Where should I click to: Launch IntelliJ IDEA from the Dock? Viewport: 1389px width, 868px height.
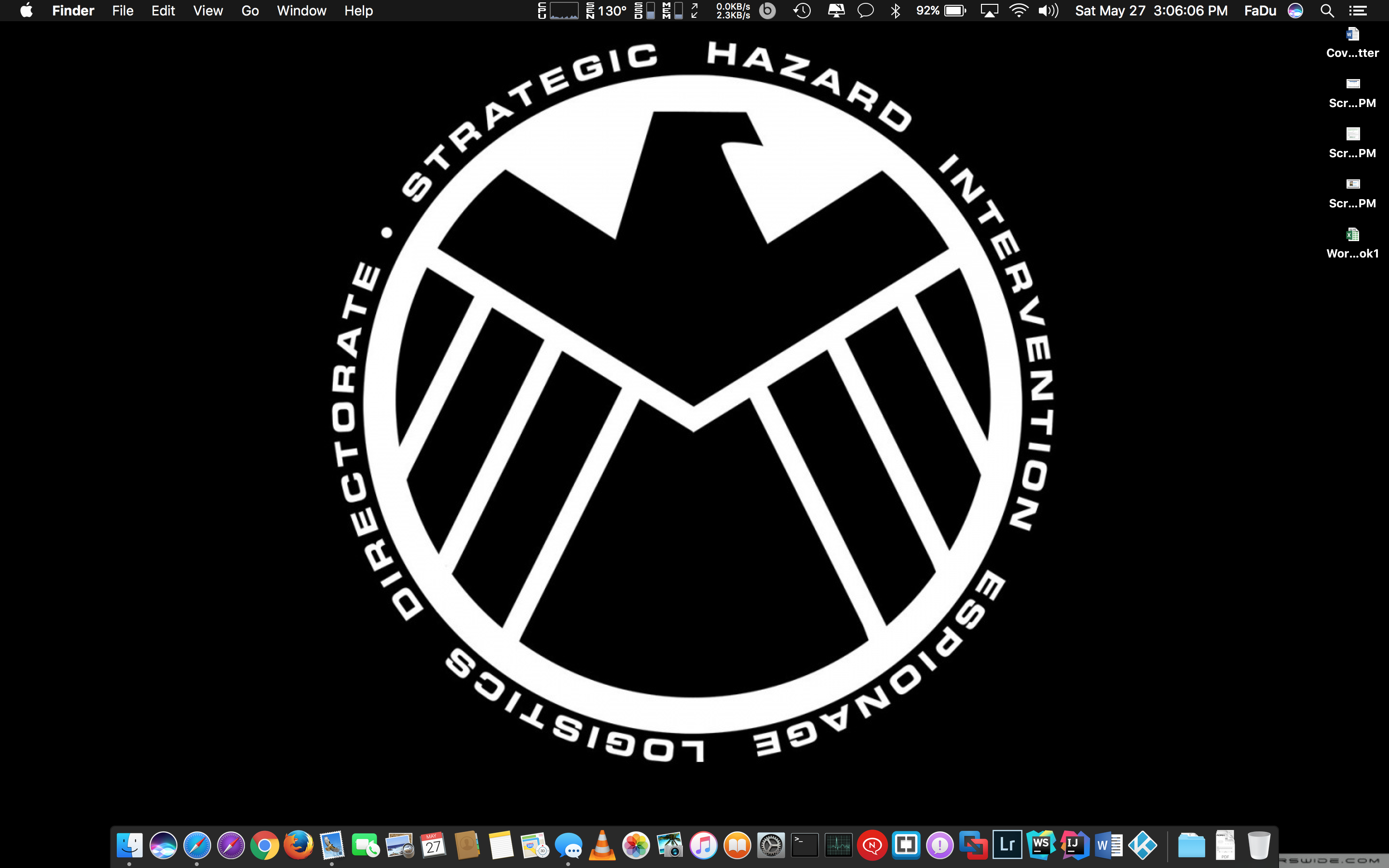click(x=1075, y=845)
